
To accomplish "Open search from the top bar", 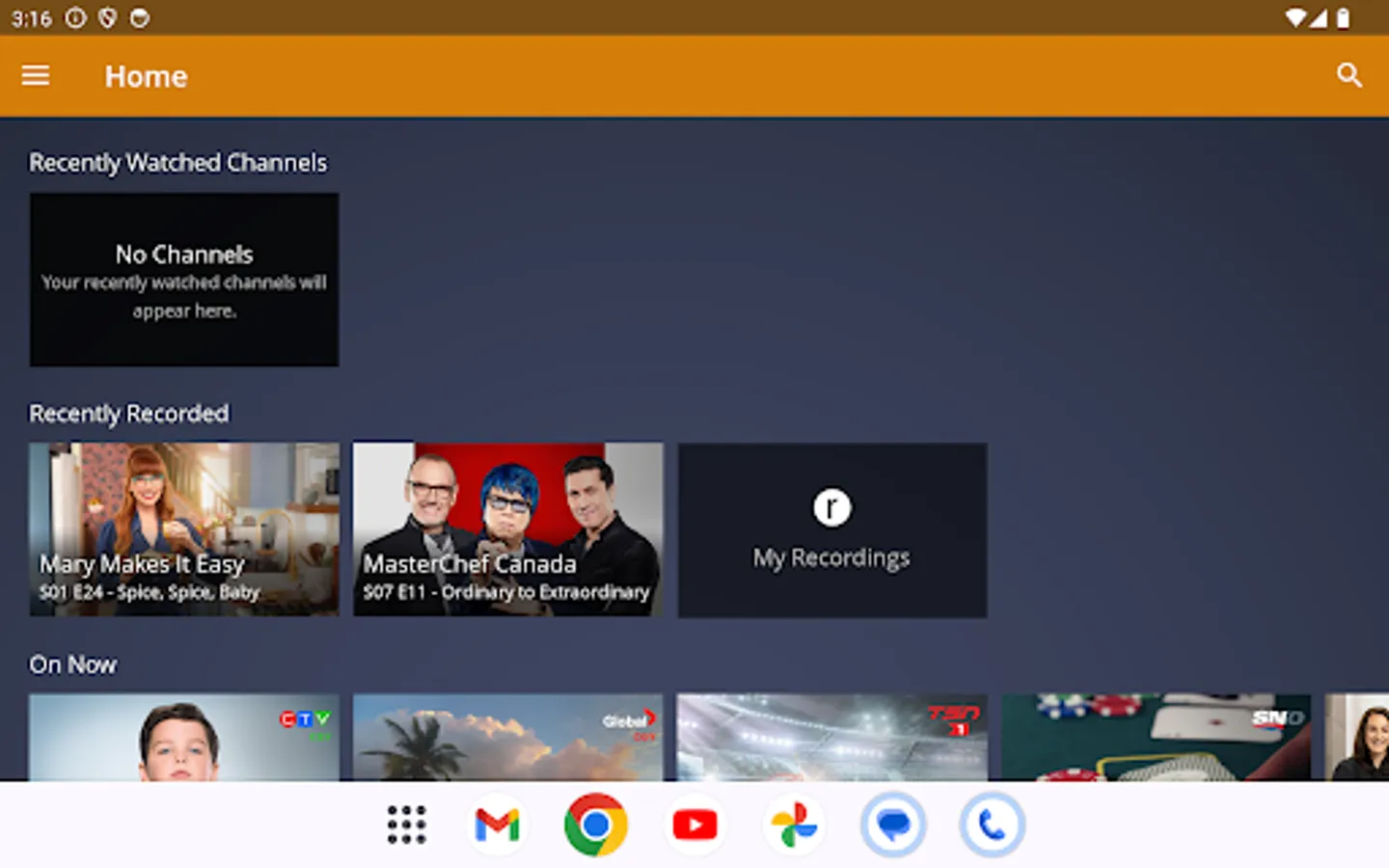I will (1348, 75).
